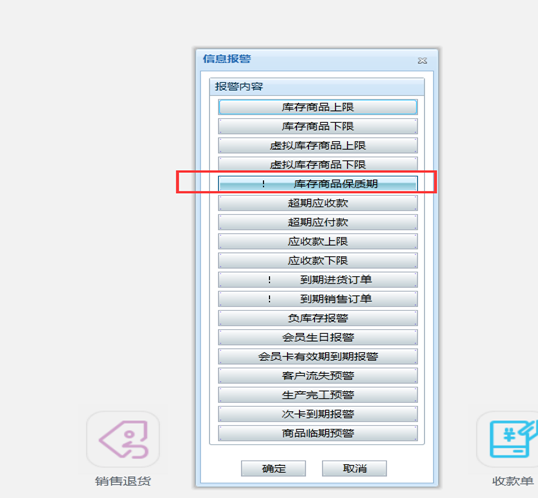This screenshot has height=498, width=538.
Task: View 客户流失预警 alarm
Action: point(318,376)
